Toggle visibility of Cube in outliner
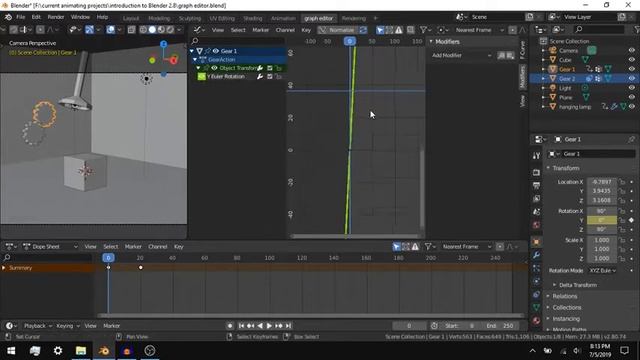The height and width of the screenshot is (360, 640). pos(632,60)
